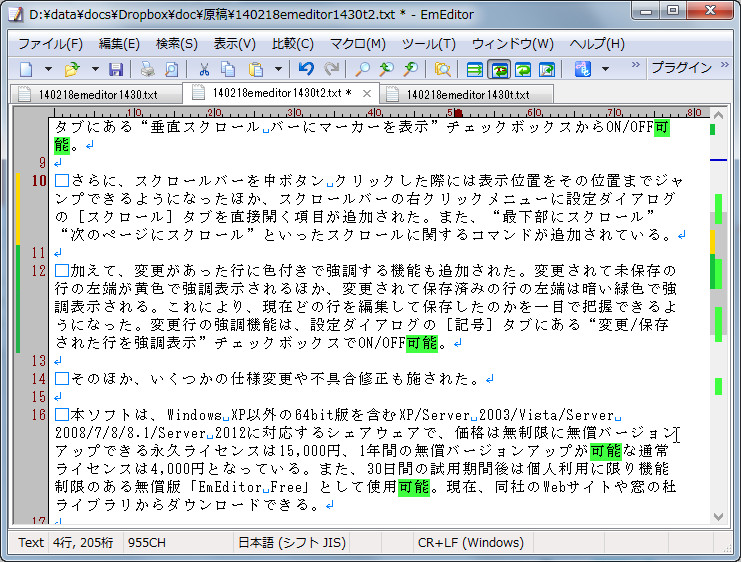Image resolution: width=741 pixels, height=562 pixels.
Task: Expand toolbar overflow chevron before プラグイン
Action: [636, 64]
